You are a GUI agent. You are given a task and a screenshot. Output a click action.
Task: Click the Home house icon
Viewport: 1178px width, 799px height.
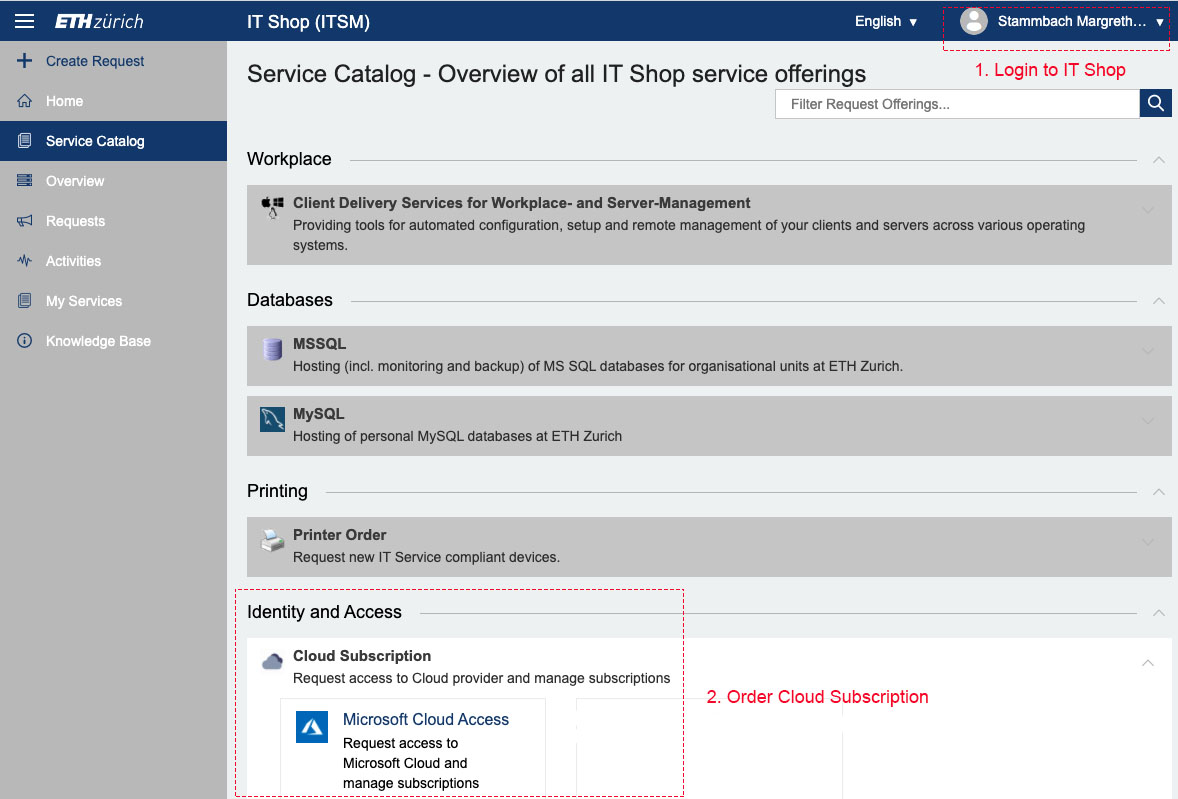(x=24, y=101)
